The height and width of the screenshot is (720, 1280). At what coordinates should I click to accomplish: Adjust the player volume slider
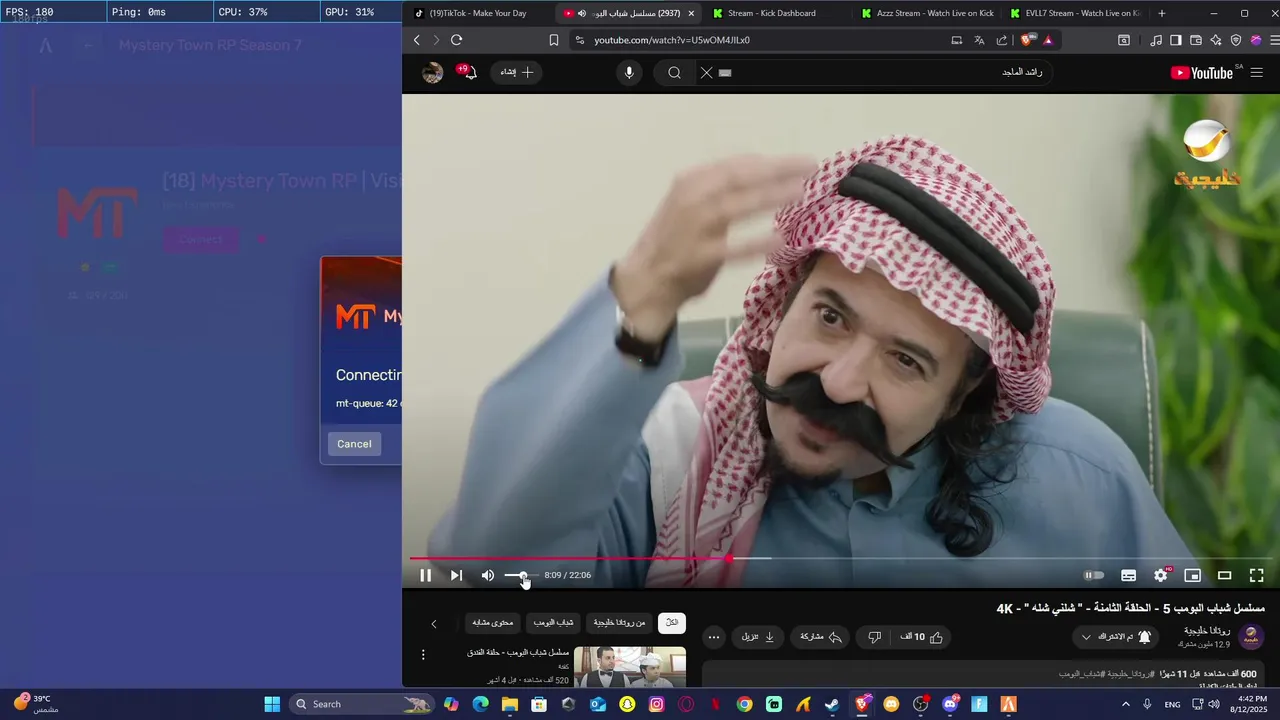[520, 575]
